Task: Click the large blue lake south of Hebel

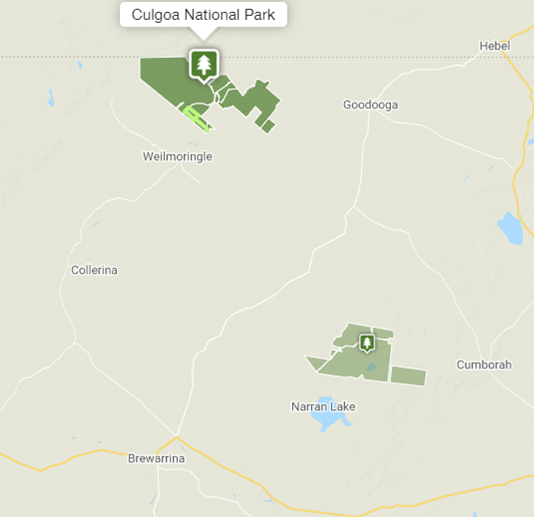Action: [511, 228]
